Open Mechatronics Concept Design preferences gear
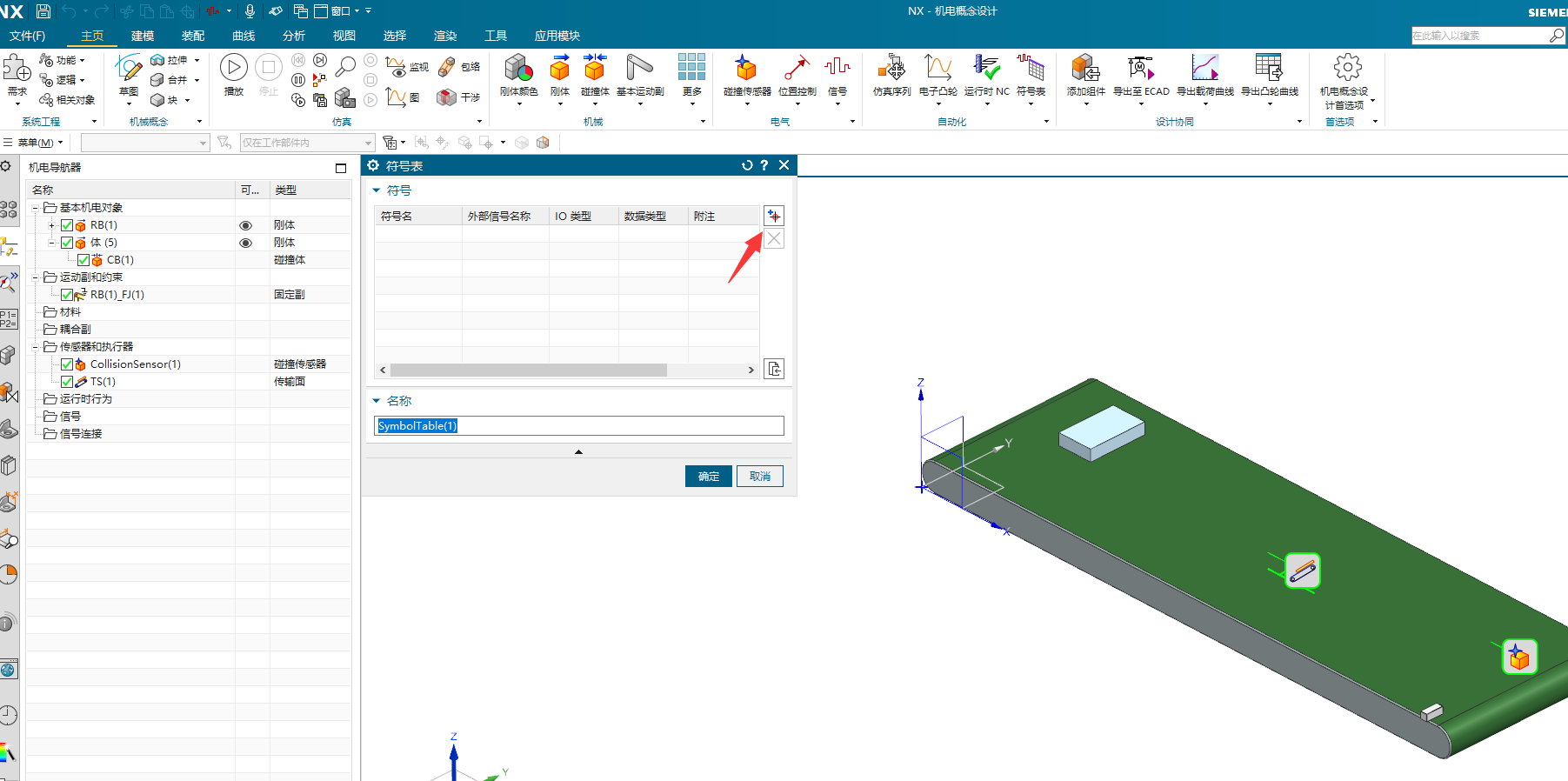Screen dimensions: 1568x781 tap(1347, 68)
